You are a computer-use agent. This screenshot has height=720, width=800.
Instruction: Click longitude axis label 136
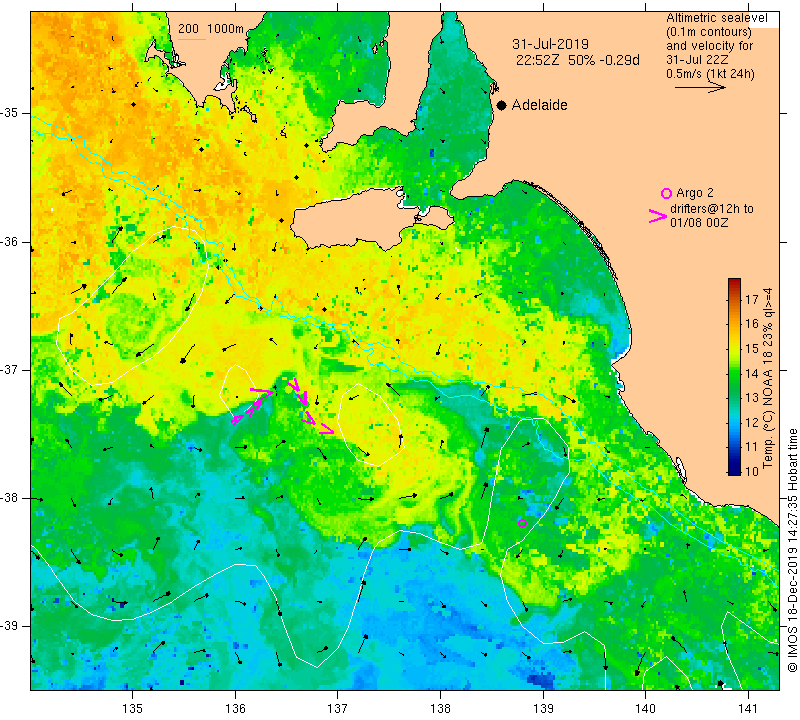click(x=235, y=709)
